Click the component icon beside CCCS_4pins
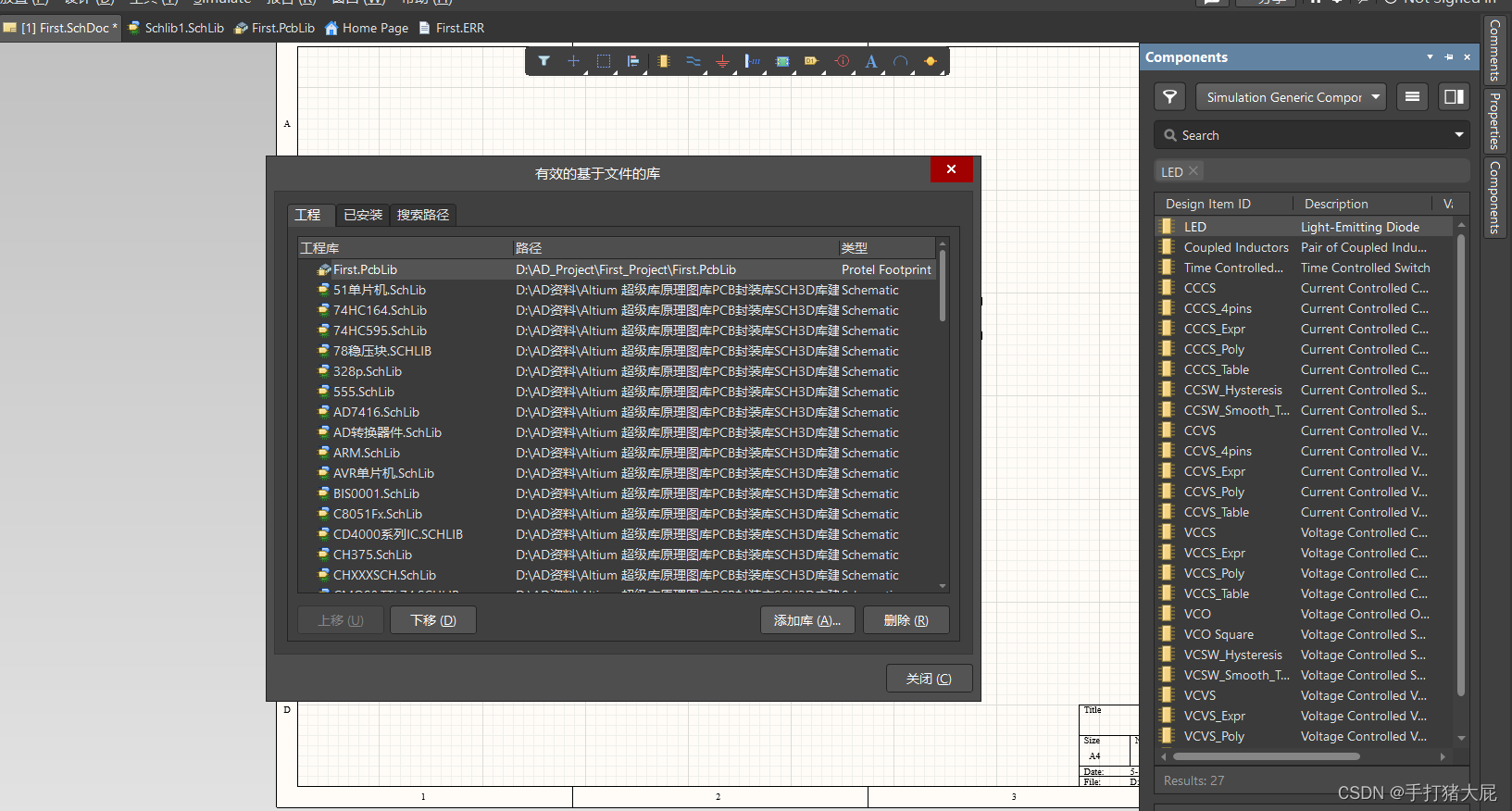The height and width of the screenshot is (811, 1512). [1167, 308]
